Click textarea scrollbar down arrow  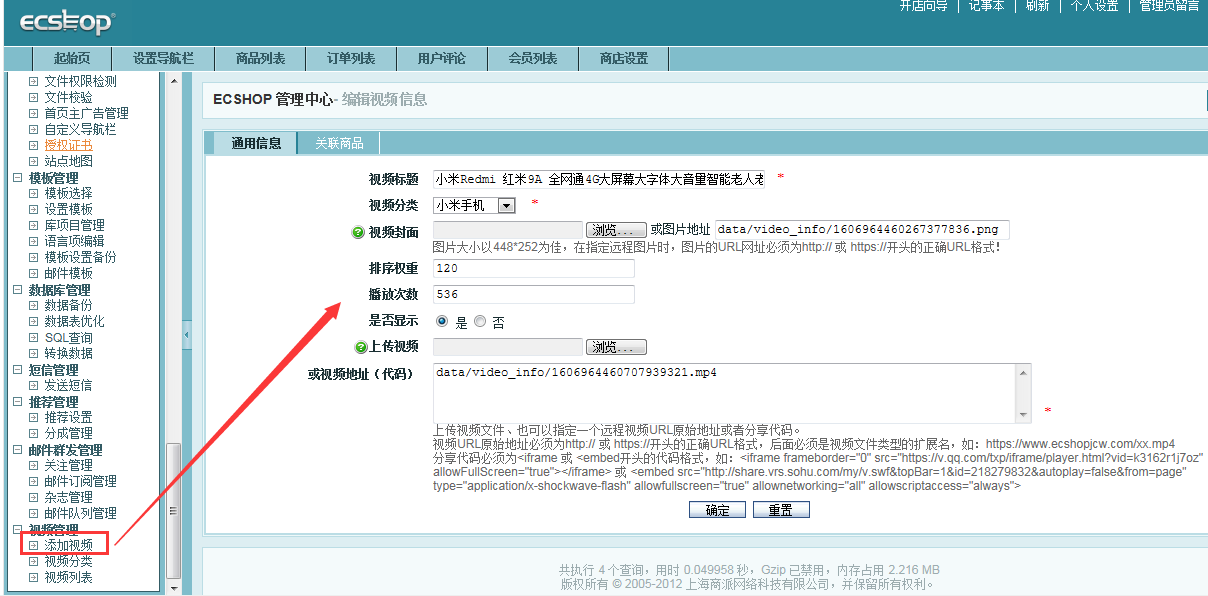click(1023, 415)
